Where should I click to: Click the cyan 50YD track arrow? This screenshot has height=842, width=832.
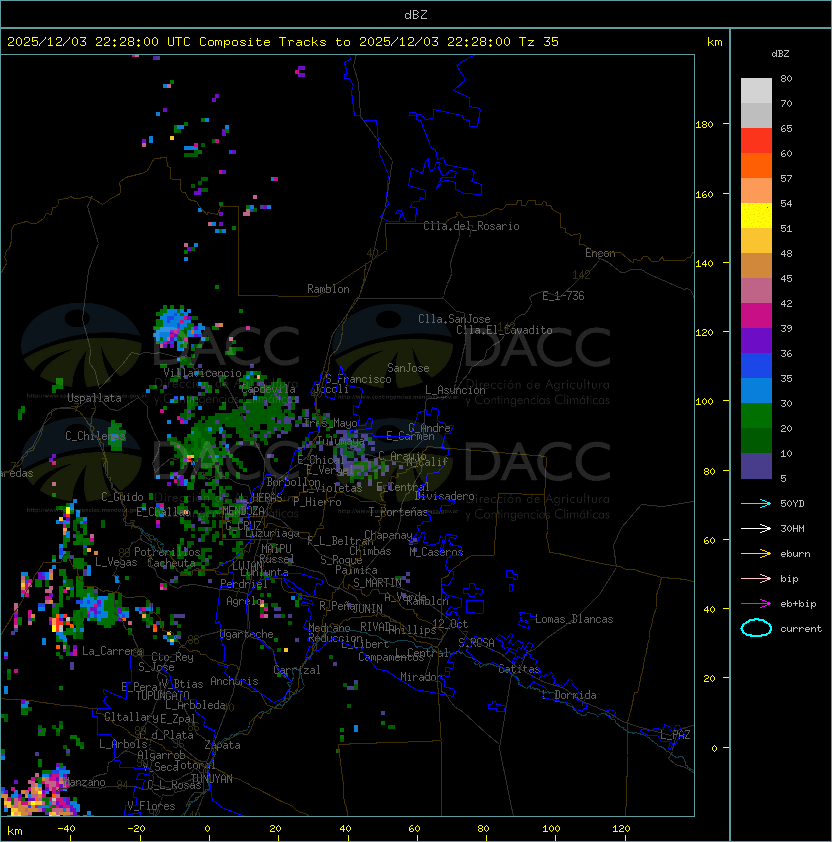(x=756, y=503)
